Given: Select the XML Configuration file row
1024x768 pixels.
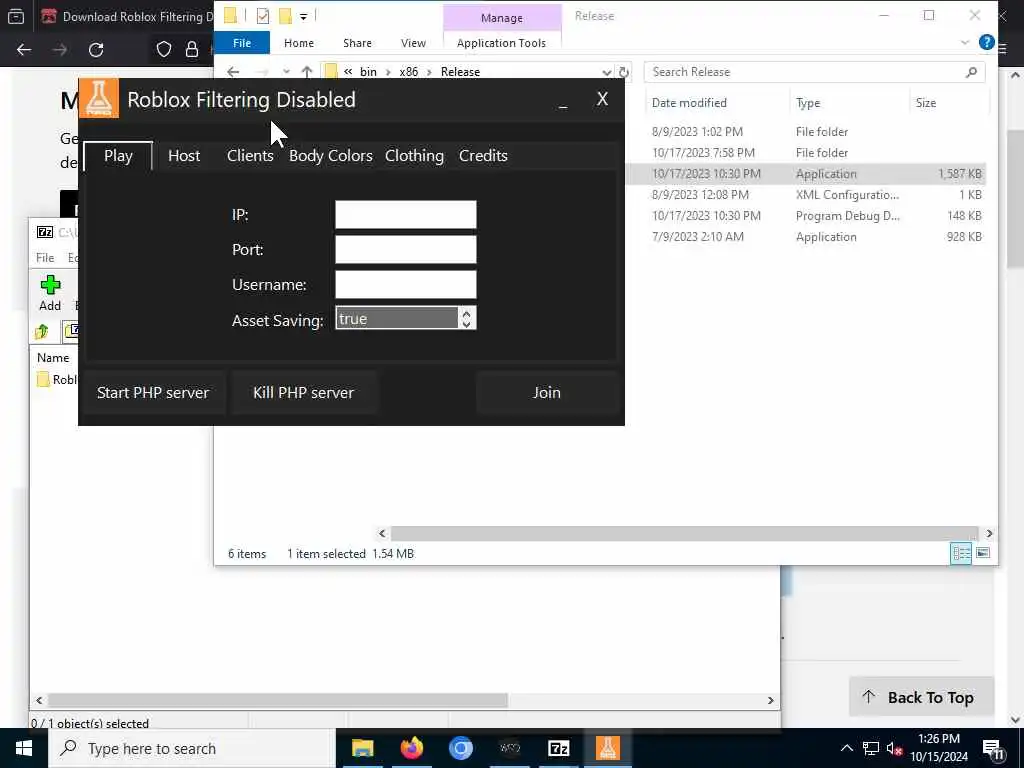Looking at the screenshot, I should 805,195.
